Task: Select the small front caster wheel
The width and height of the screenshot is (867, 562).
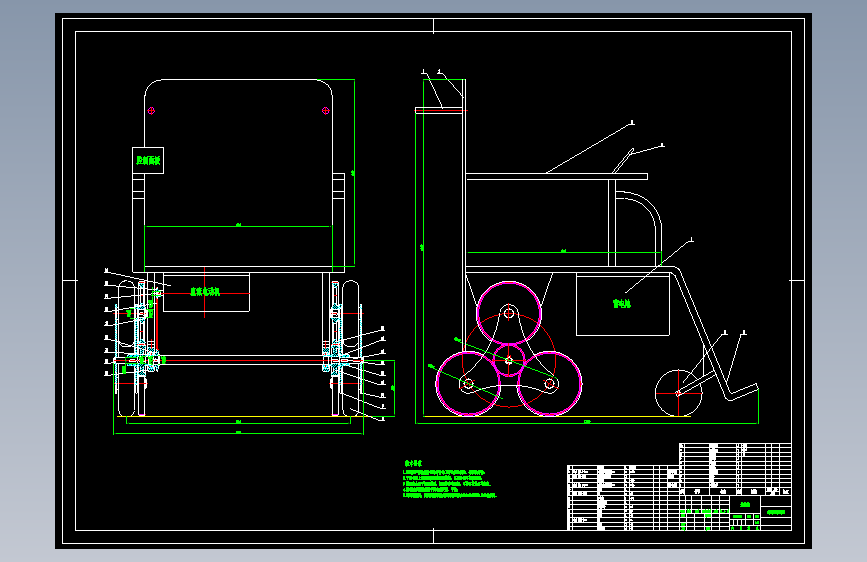Action: tap(678, 393)
